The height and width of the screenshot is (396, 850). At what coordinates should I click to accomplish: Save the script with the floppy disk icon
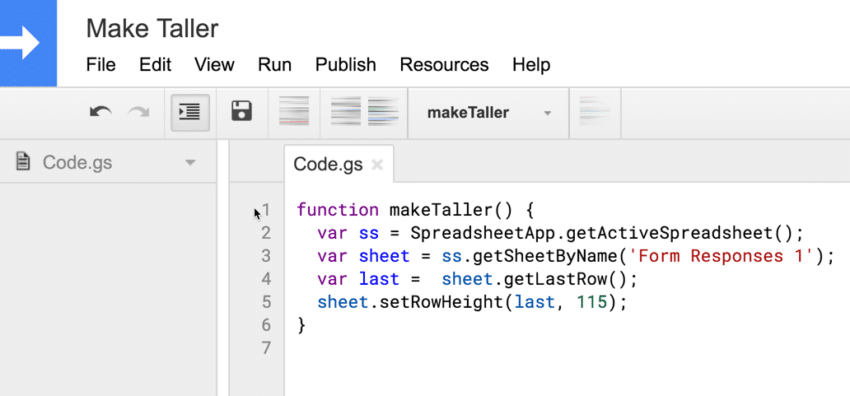(242, 111)
